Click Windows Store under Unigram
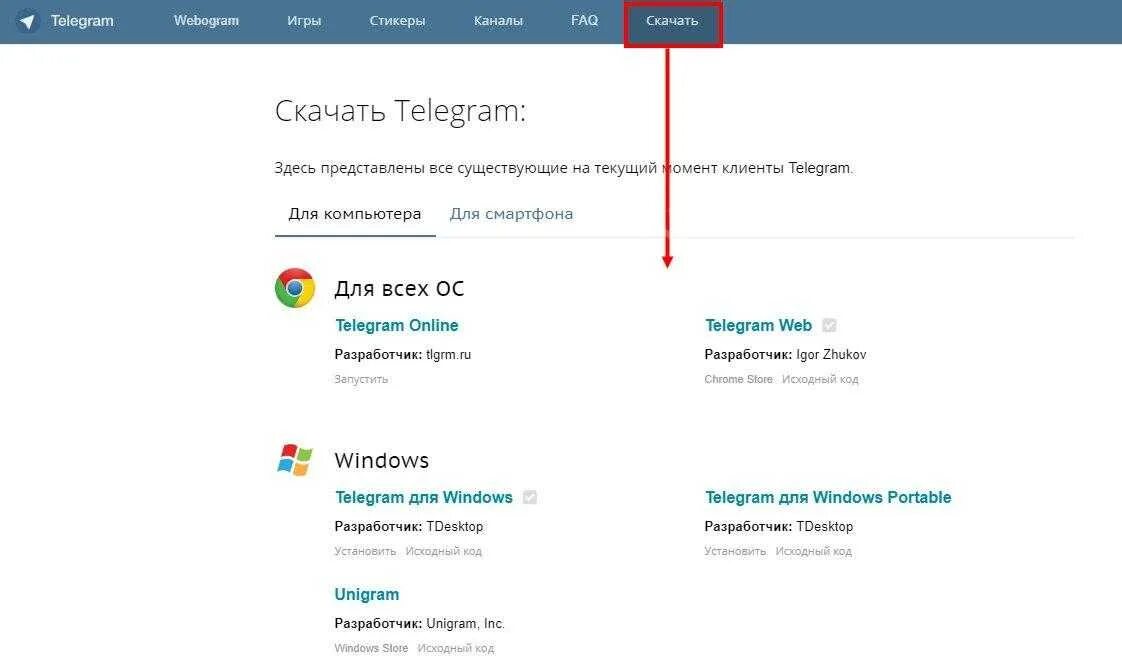 point(371,649)
